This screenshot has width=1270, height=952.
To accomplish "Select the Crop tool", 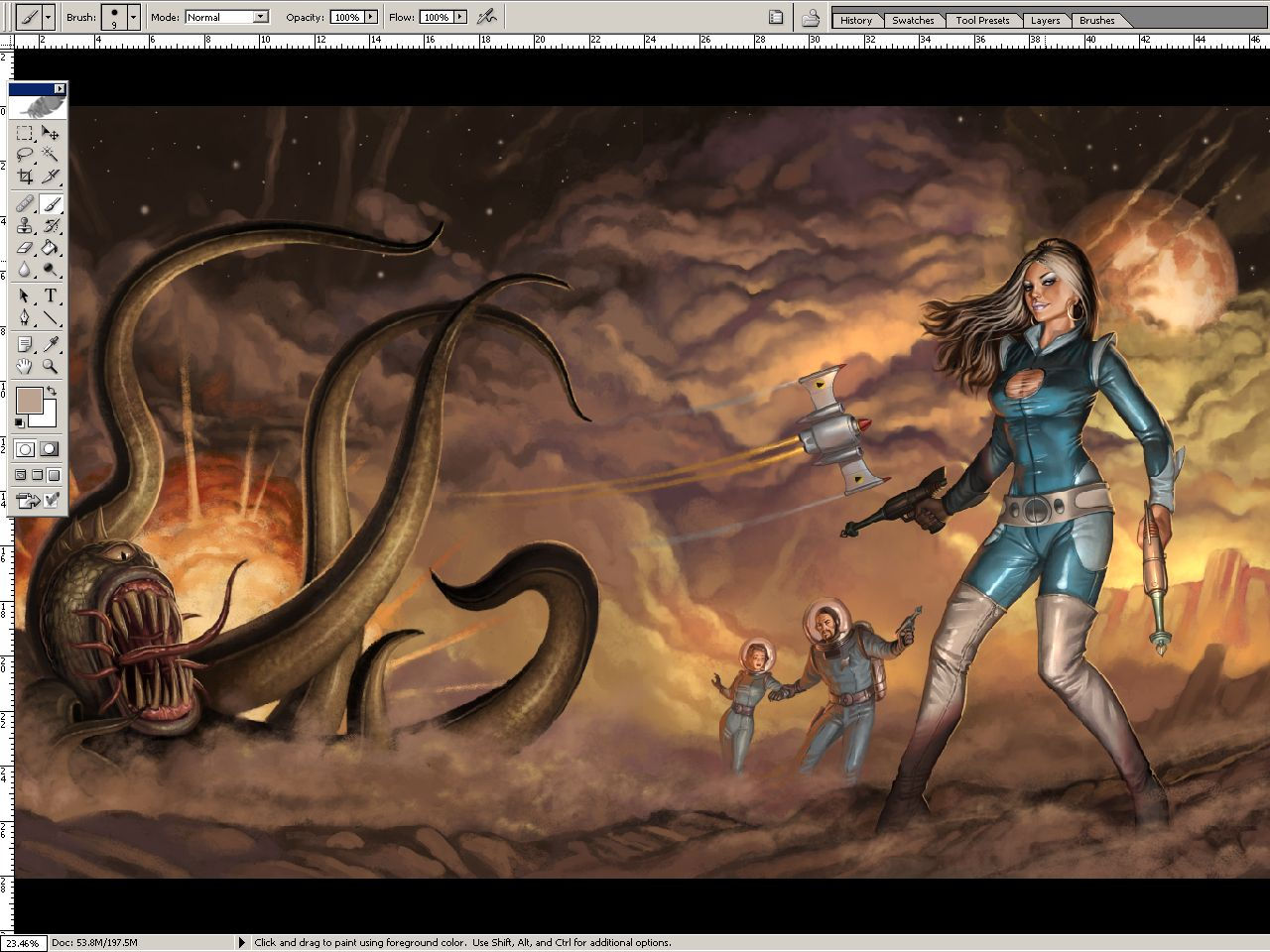I will coord(25,177).
